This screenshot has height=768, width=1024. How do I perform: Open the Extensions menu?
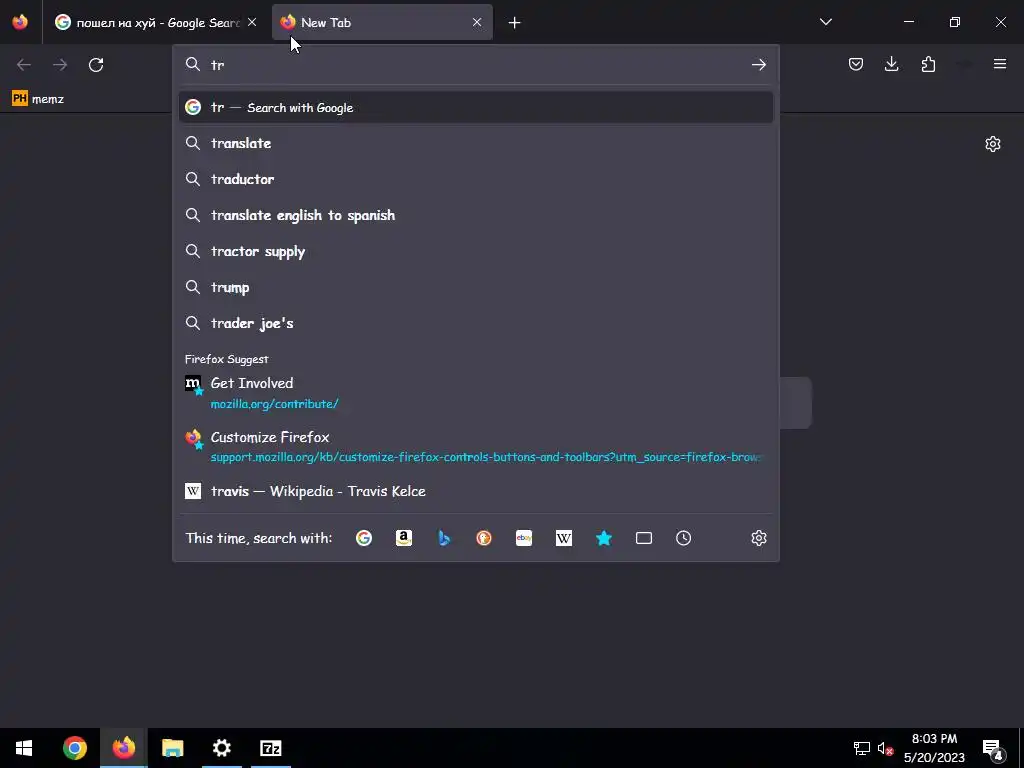(928, 64)
